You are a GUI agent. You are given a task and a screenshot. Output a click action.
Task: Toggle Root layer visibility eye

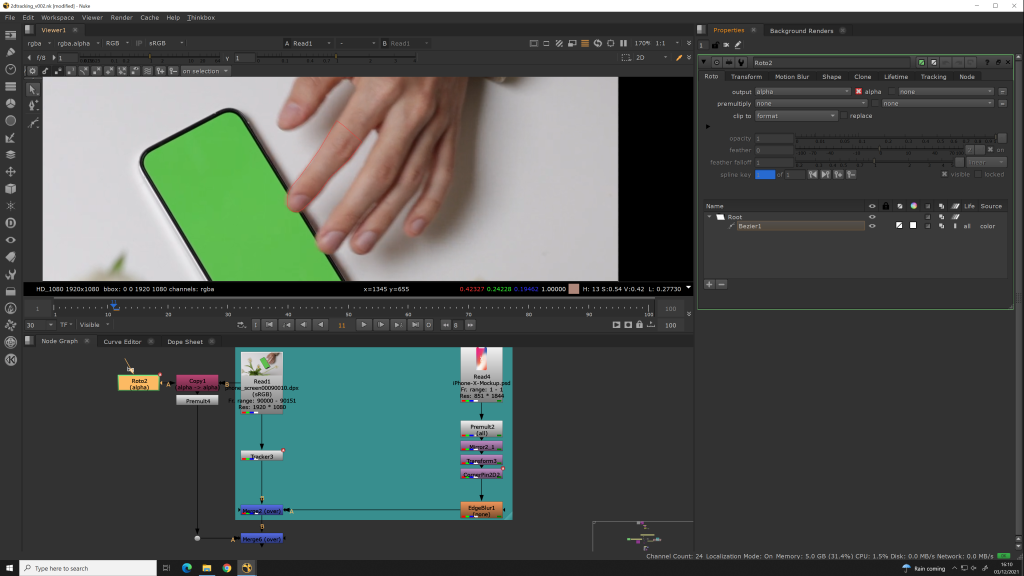(872, 217)
